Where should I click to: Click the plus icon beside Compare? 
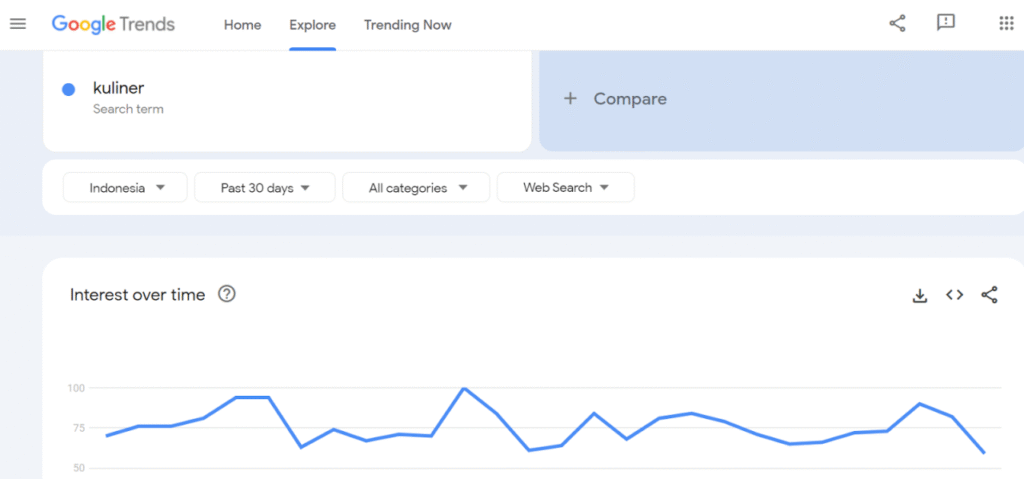tap(570, 99)
